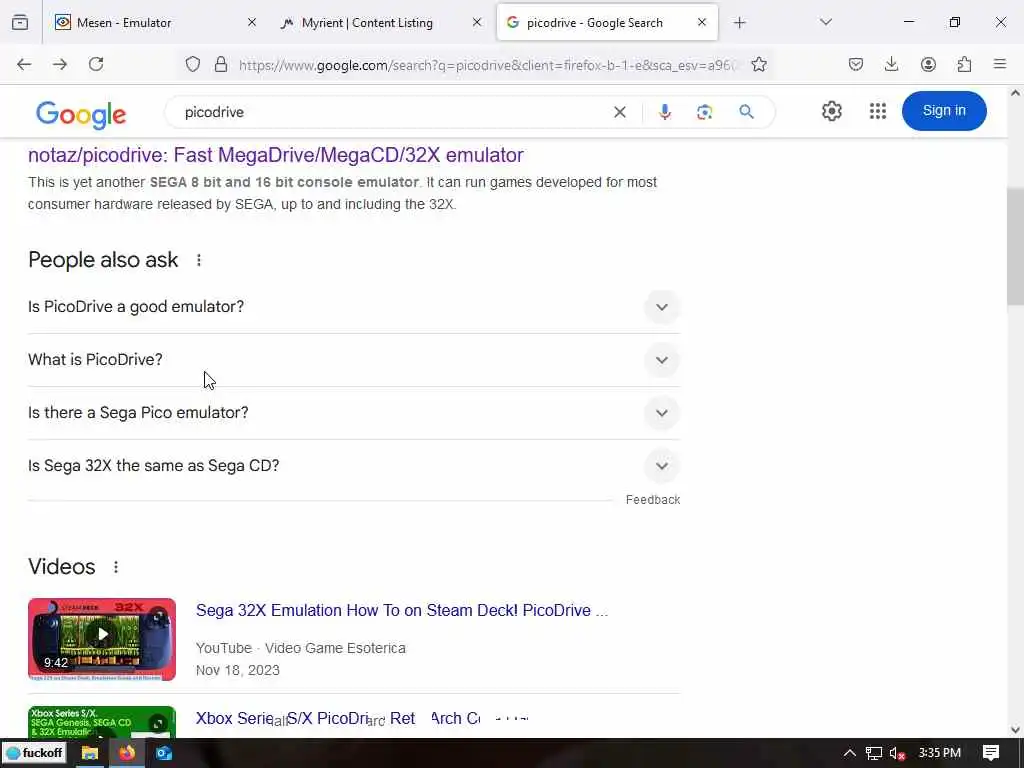Image resolution: width=1024 pixels, height=768 pixels.
Task: Open clock showing 3:35 PM
Action: pos(940,753)
